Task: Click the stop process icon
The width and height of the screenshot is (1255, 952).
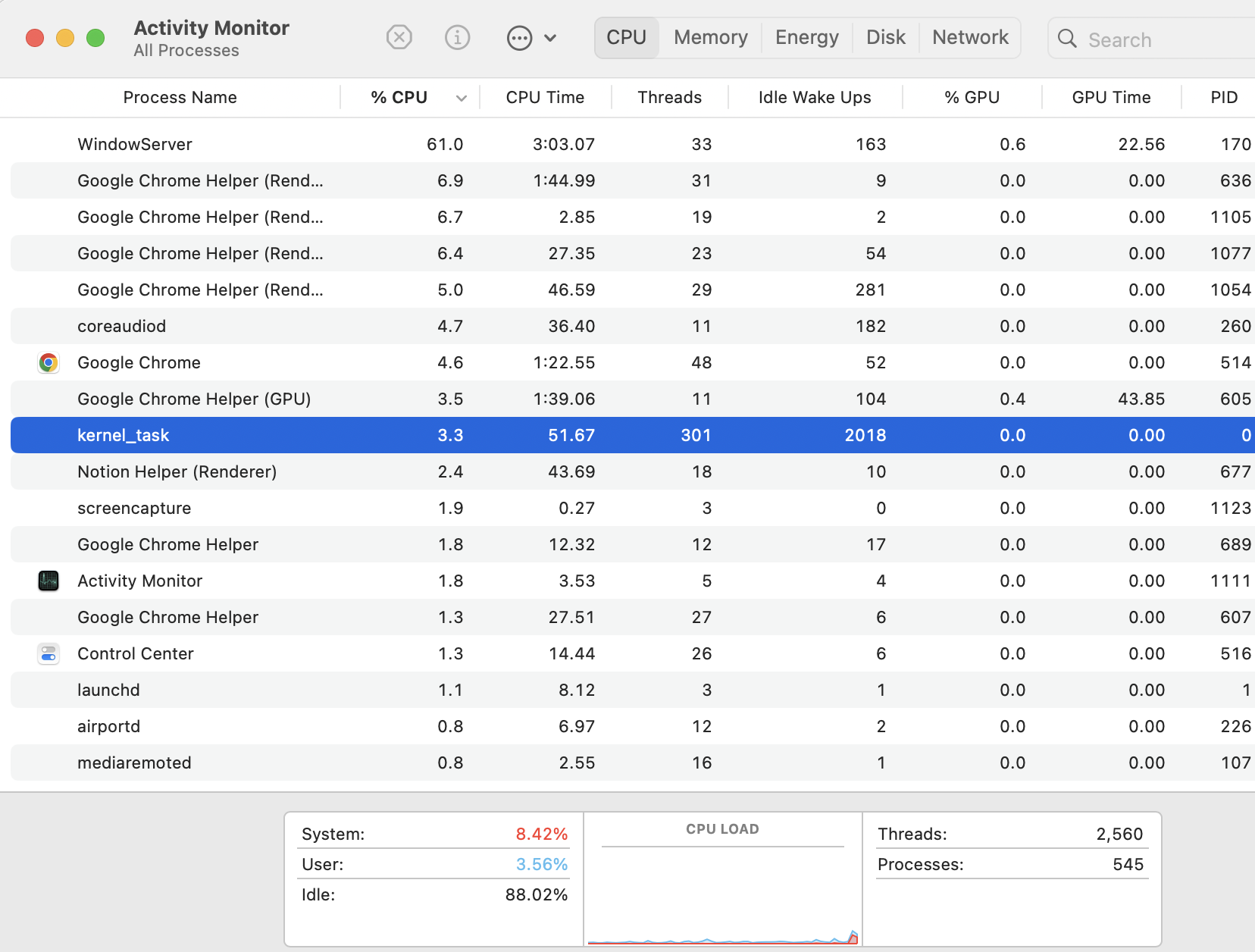Action: (x=399, y=37)
